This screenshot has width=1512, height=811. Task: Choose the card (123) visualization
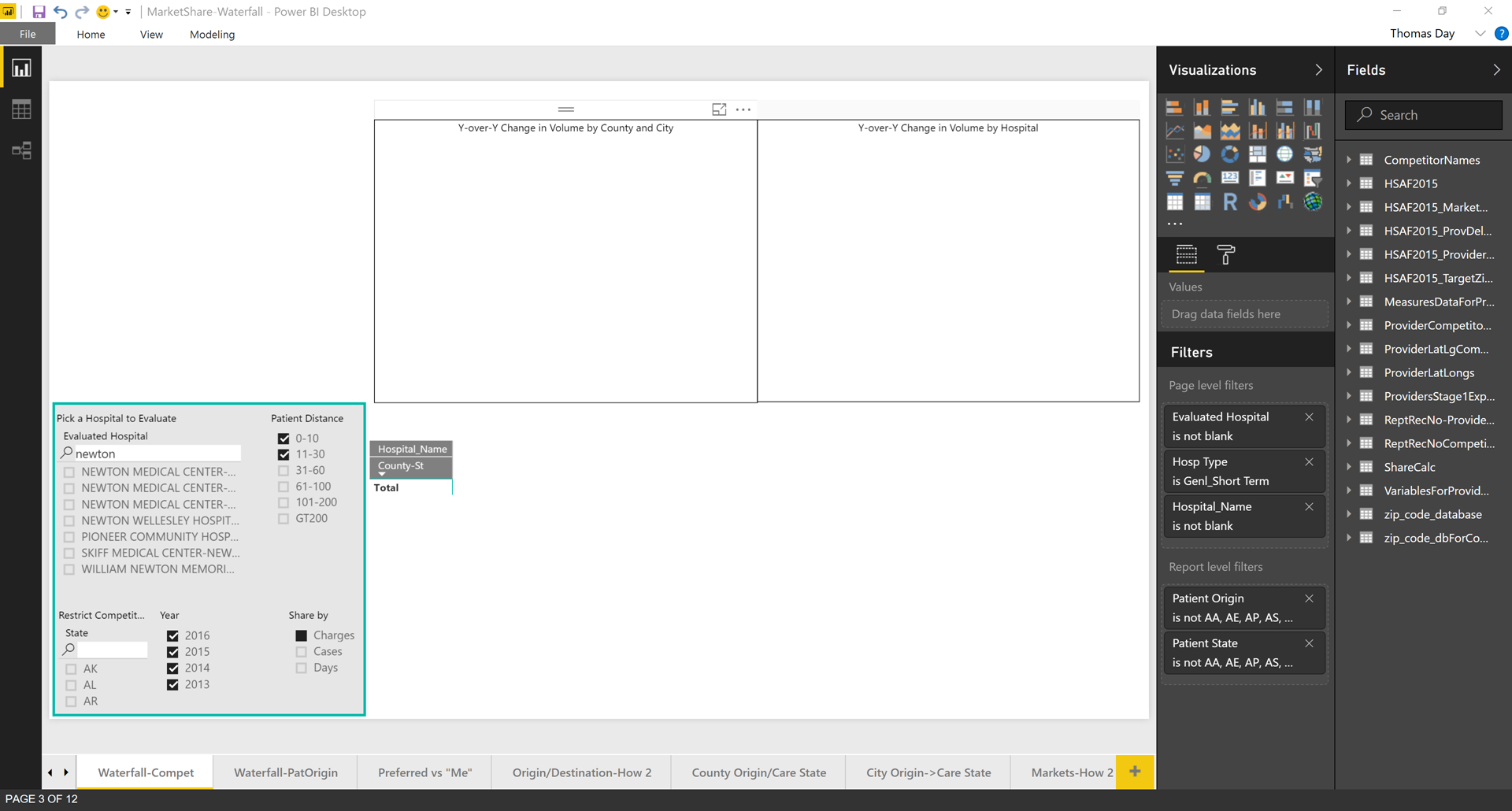1229,178
